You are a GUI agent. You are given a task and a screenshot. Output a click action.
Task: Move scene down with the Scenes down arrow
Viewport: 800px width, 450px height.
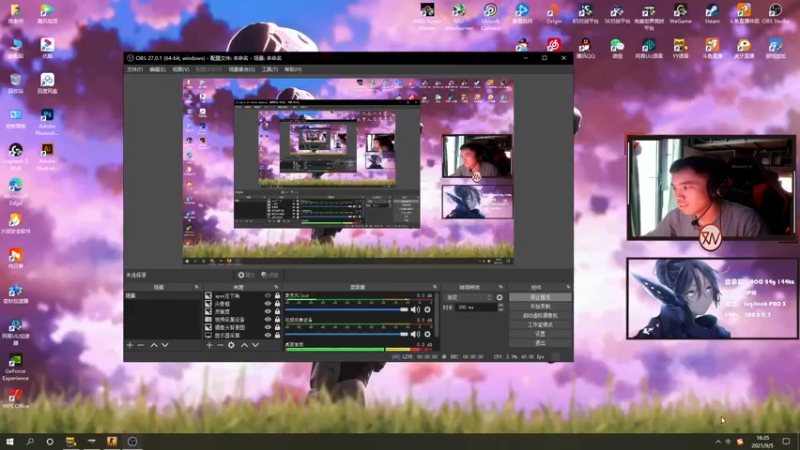pos(165,345)
